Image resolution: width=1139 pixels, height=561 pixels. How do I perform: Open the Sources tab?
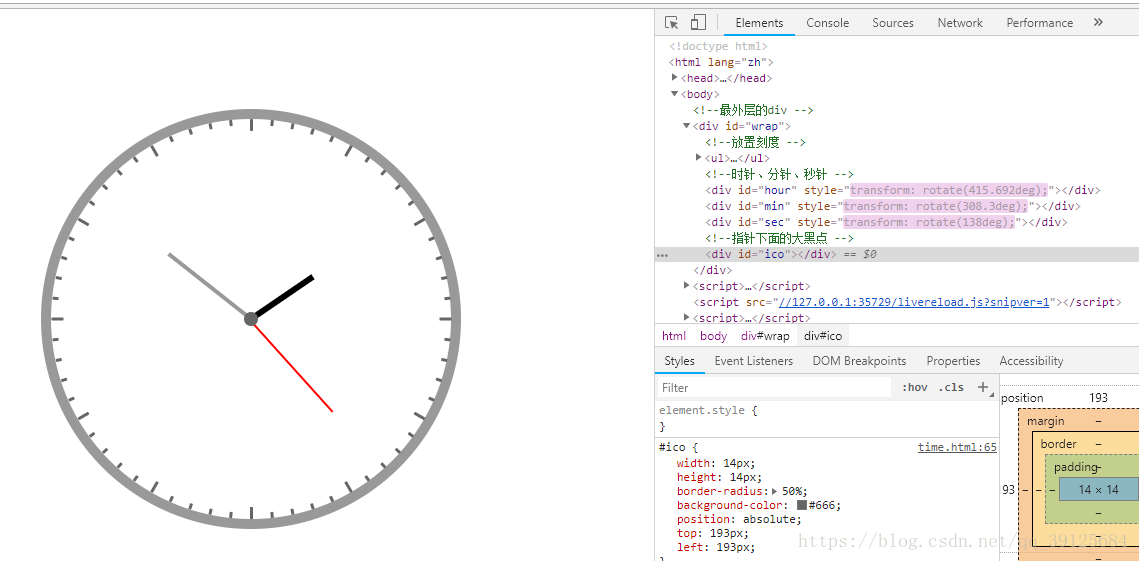tap(893, 23)
